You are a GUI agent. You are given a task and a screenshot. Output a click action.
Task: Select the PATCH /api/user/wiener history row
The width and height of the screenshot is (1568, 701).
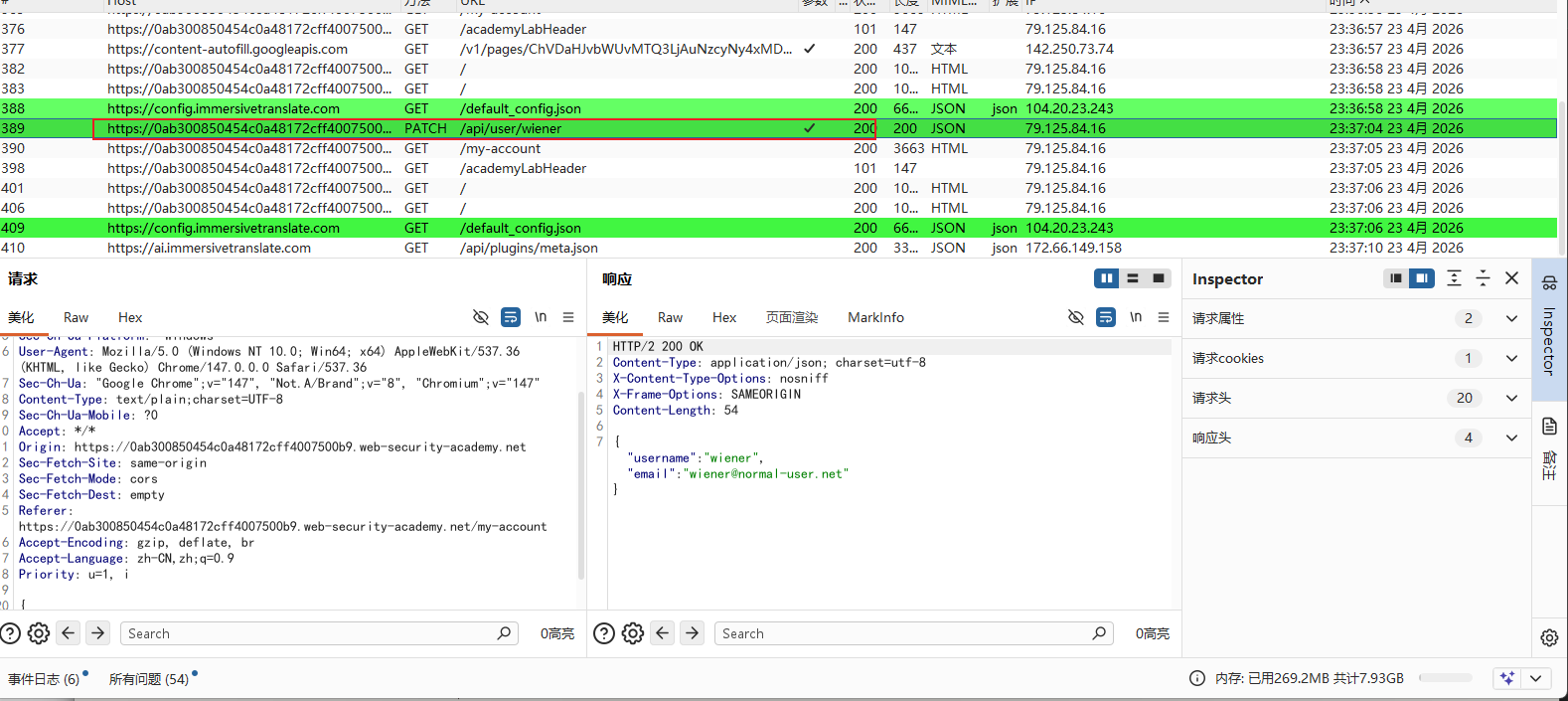point(778,128)
